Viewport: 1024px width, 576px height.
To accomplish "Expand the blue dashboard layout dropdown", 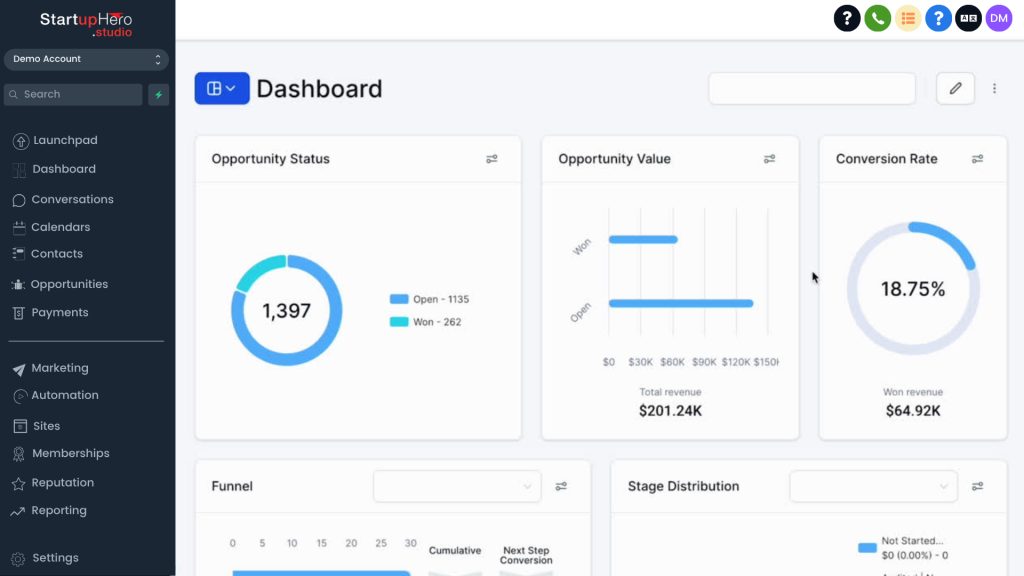I will (221, 89).
